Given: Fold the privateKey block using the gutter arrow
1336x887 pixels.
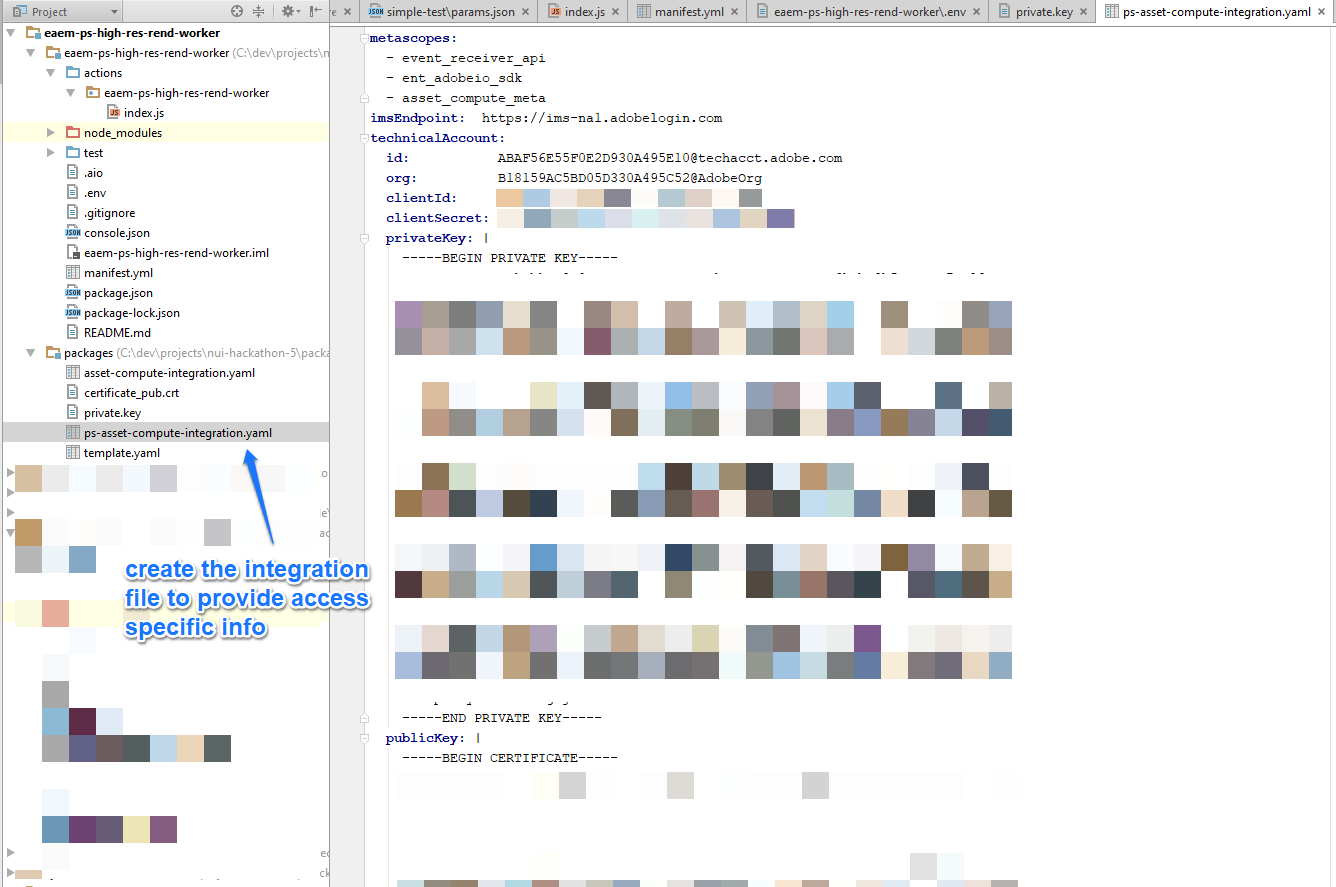Looking at the screenshot, I should 364,238.
